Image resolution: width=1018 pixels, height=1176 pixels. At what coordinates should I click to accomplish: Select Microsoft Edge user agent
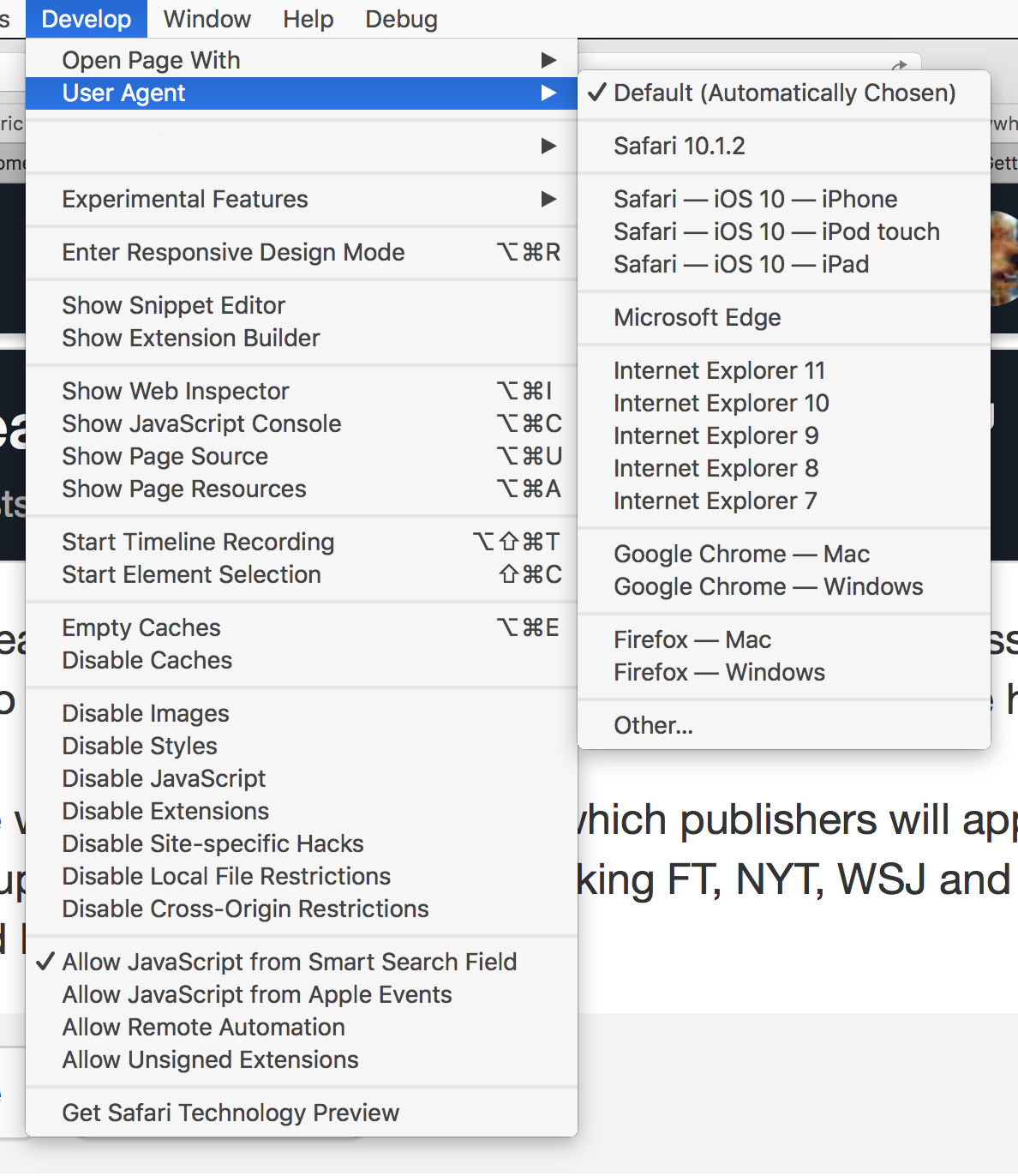697,317
